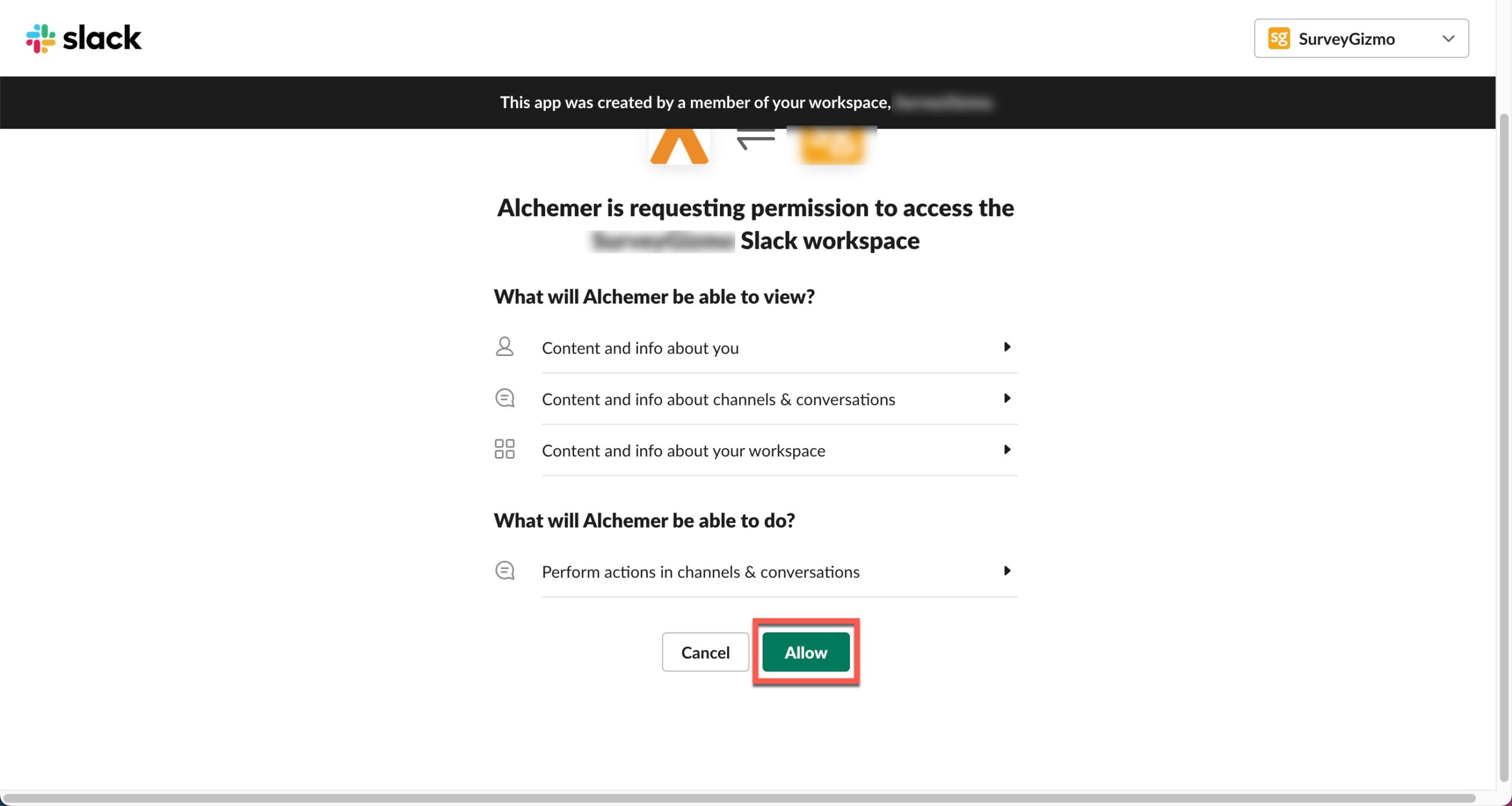
Task: Expand arrow for channels & conversations content
Action: coord(1007,399)
